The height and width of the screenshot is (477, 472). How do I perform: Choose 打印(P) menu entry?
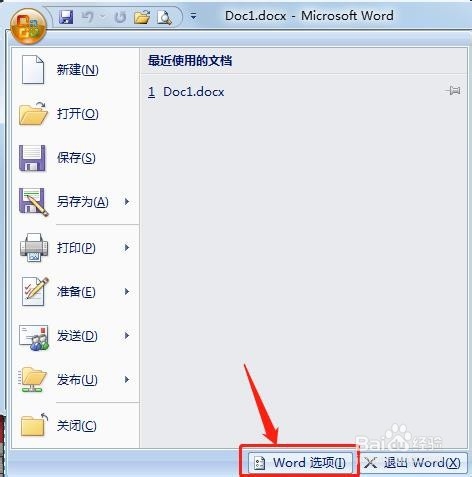point(75,248)
